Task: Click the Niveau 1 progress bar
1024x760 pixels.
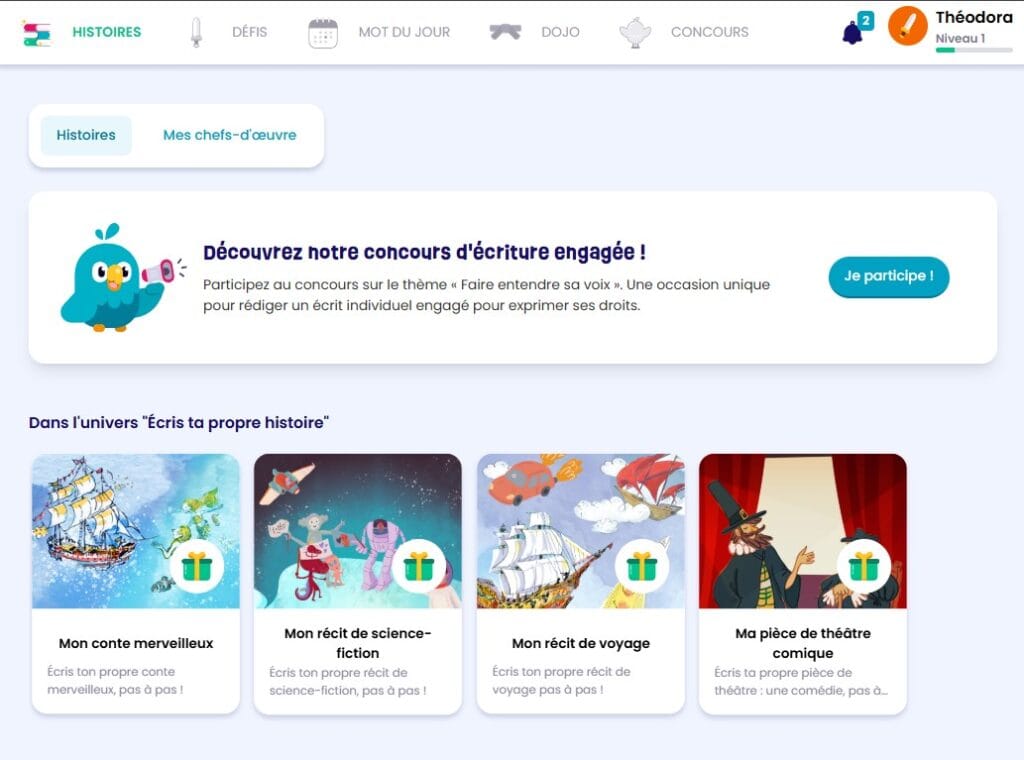Action: coord(974,50)
